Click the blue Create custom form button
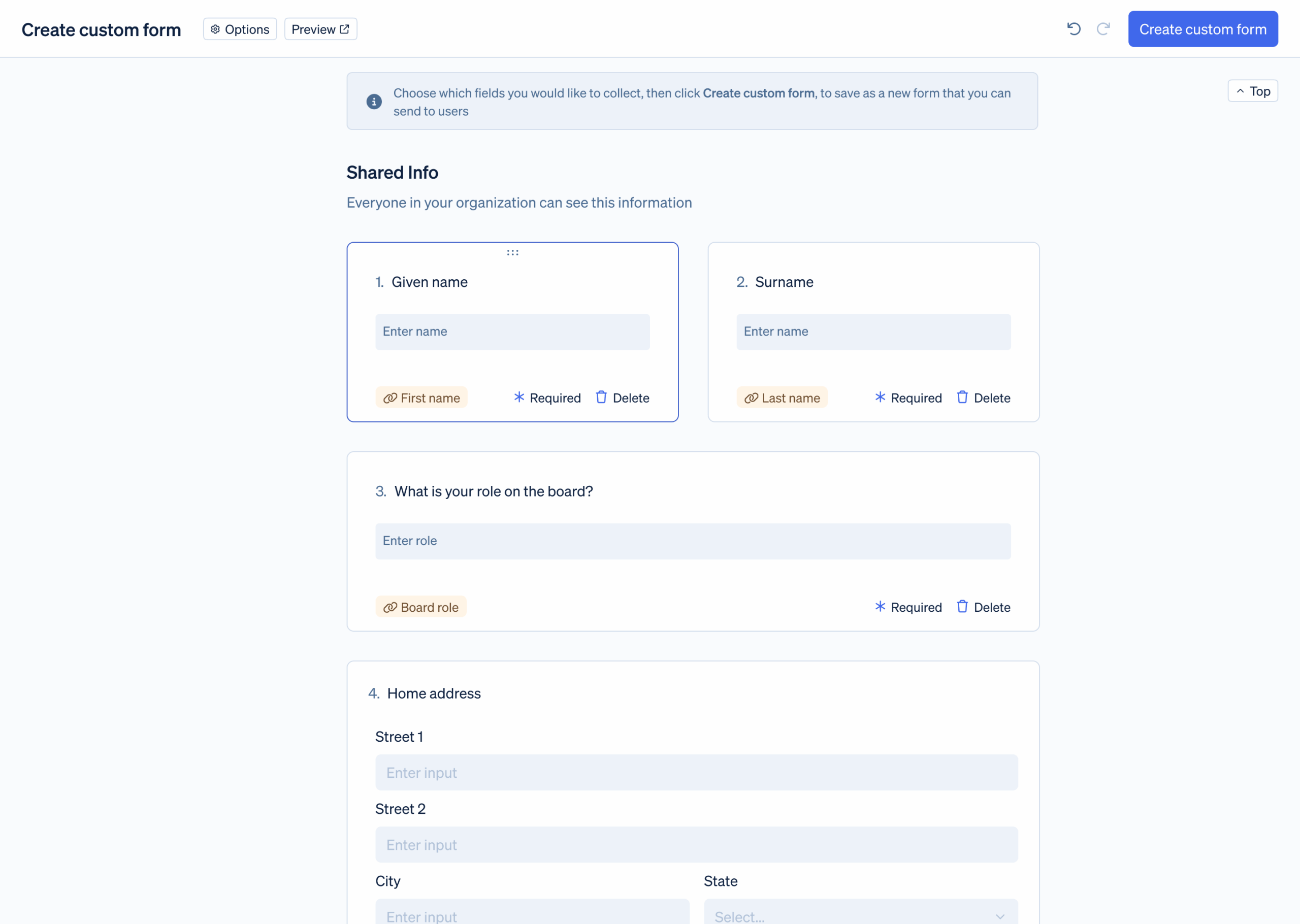This screenshot has height=924, width=1300. click(x=1202, y=29)
